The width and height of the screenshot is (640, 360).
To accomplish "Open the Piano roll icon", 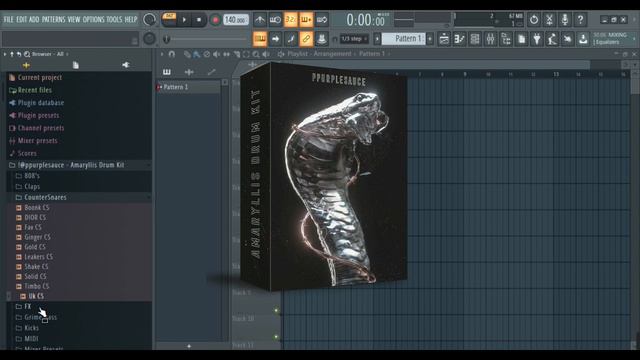I will [x=459, y=39].
